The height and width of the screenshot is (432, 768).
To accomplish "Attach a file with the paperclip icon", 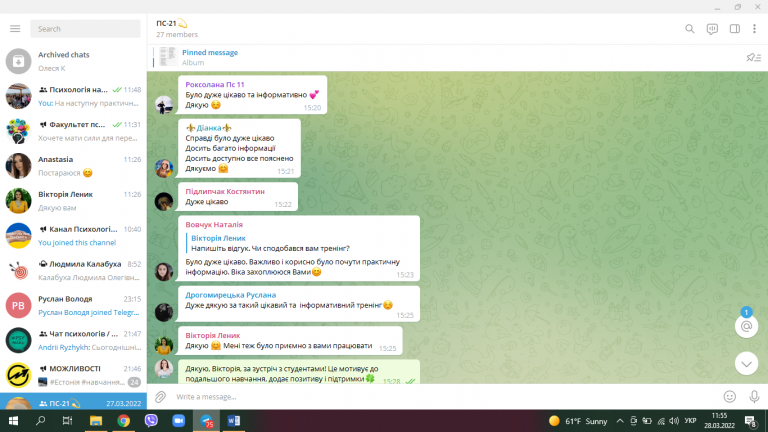I will click(x=160, y=397).
